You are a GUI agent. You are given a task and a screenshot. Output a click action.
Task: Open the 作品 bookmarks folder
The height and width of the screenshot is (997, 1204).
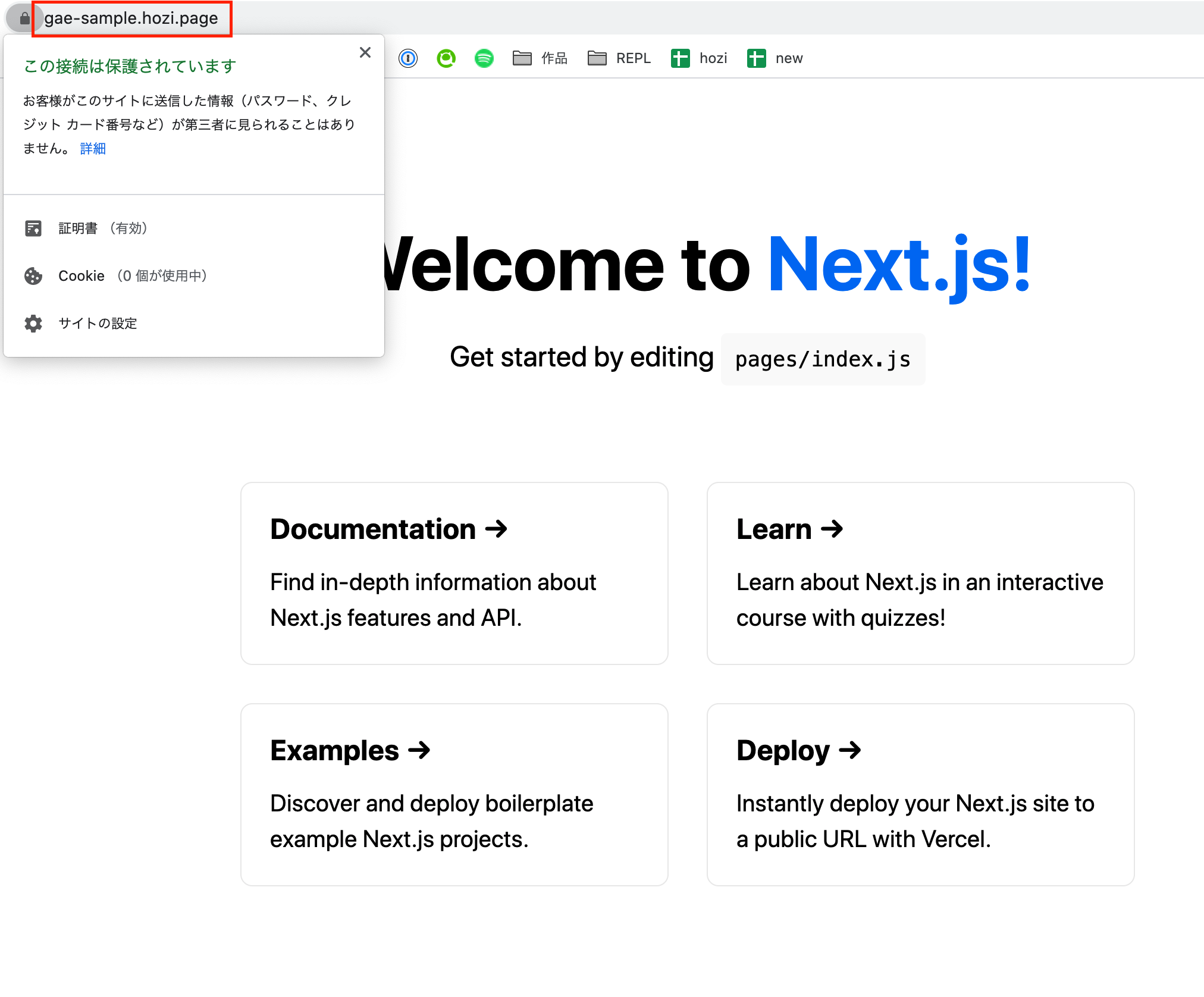coord(540,58)
